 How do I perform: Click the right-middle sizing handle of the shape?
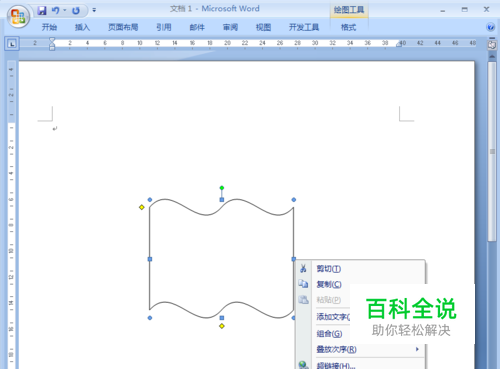click(x=294, y=259)
